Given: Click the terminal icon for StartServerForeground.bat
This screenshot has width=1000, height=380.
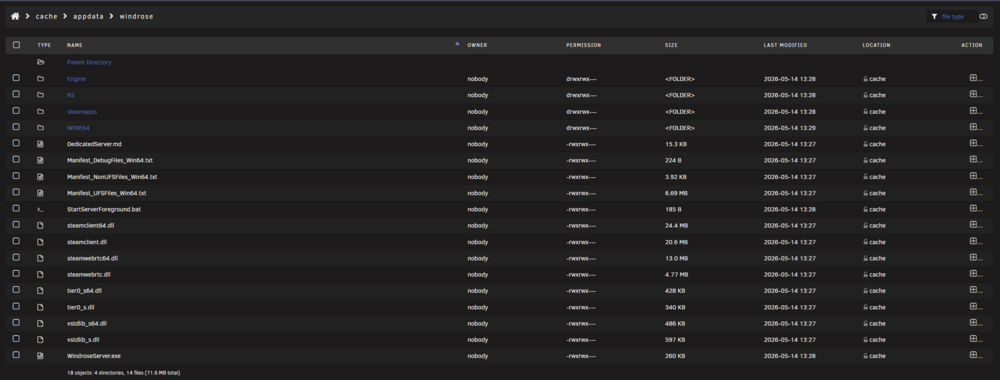Looking at the screenshot, I should tap(41, 209).
